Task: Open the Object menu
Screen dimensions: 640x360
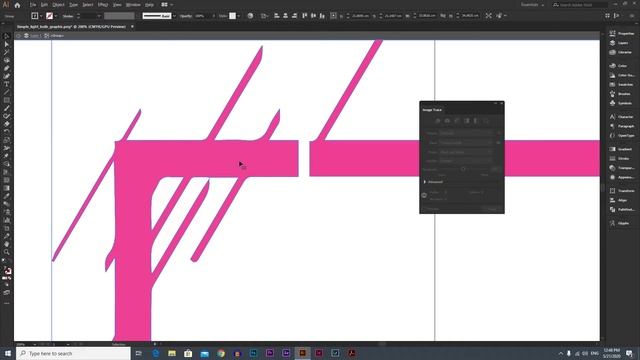Action: pos(58,5)
